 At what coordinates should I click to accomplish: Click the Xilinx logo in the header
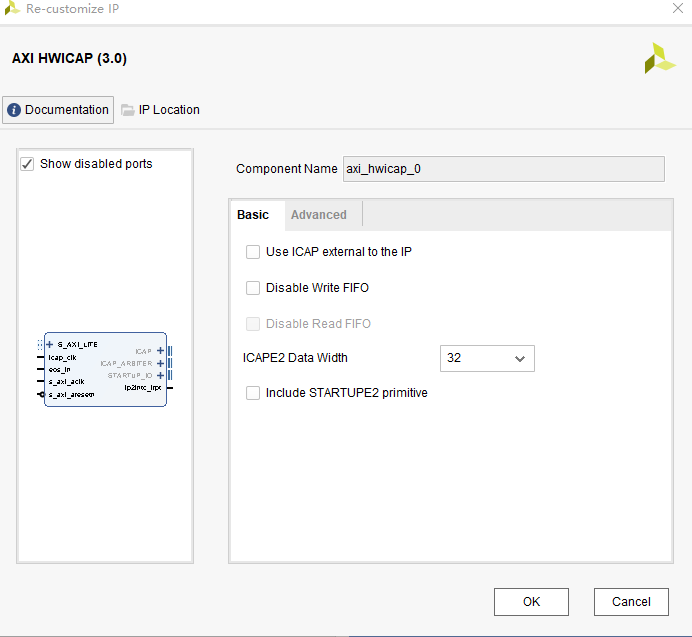point(660,58)
